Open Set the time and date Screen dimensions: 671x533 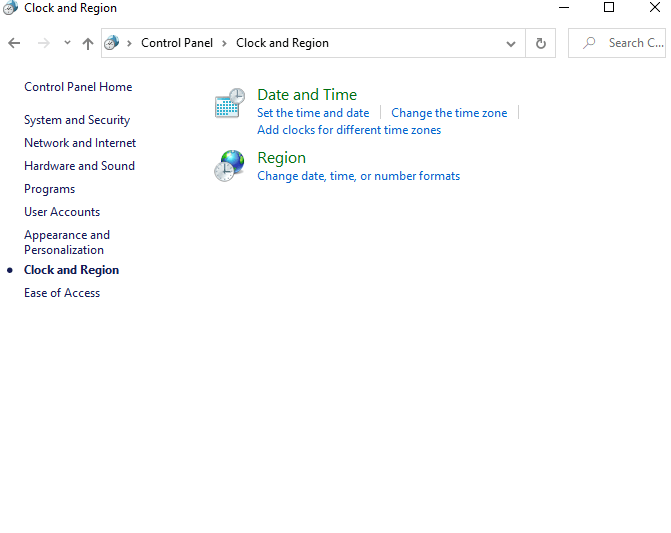pos(313,113)
